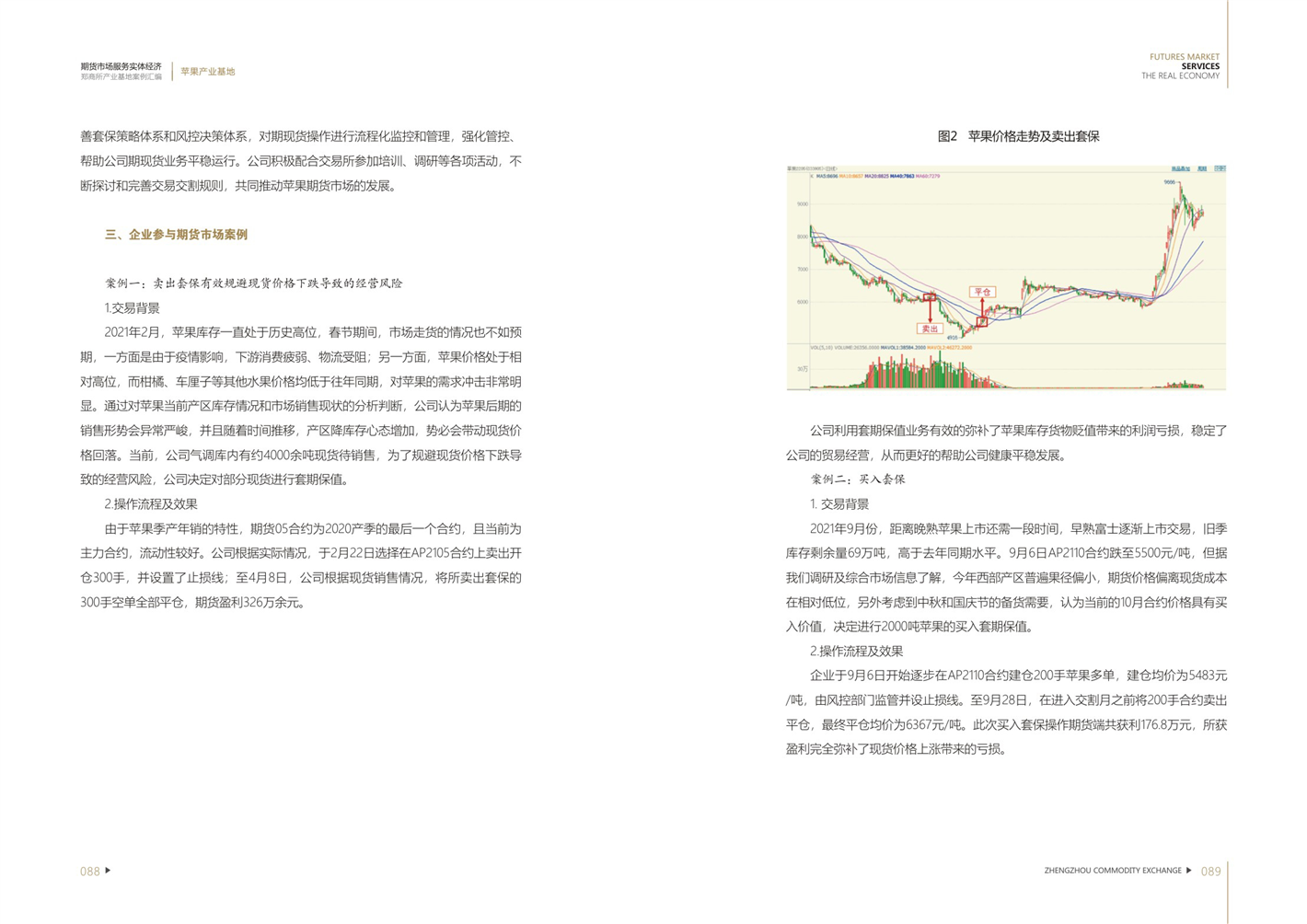The width and height of the screenshot is (1307, 924).
Task: Click the line starting '断探讨和完善交易交割规则'
Action: pos(240,186)
